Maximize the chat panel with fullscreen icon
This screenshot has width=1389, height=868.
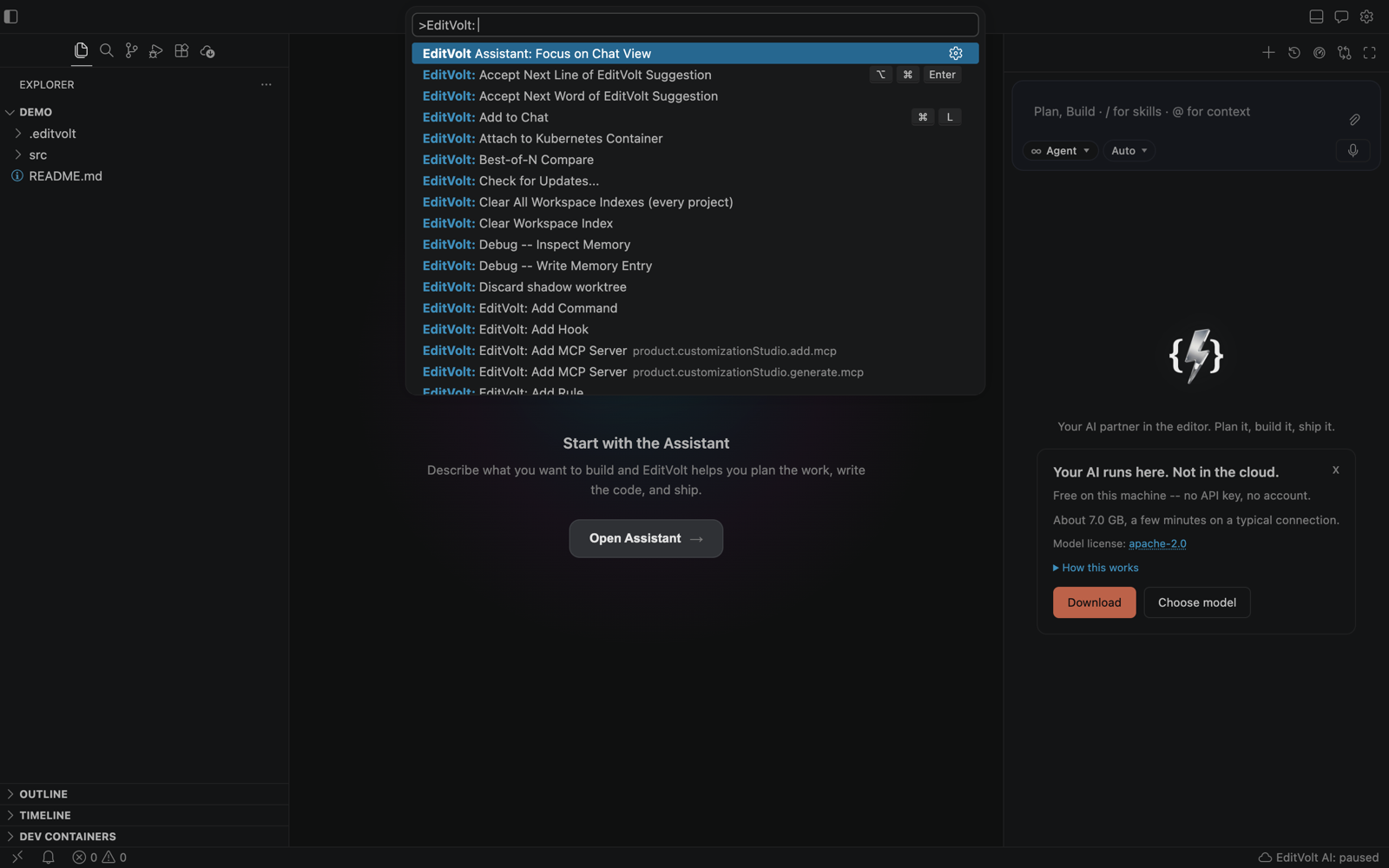click(1370, 53)
